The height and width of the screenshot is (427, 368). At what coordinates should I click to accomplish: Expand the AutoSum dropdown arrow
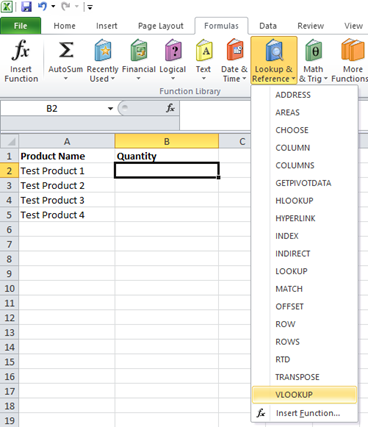pyautogui.click(x=66, y=79)
